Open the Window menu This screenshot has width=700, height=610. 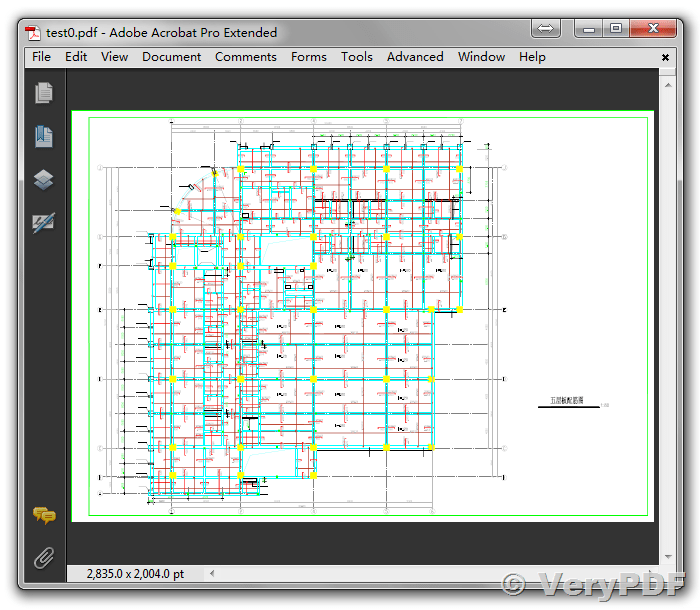point(481,57)
